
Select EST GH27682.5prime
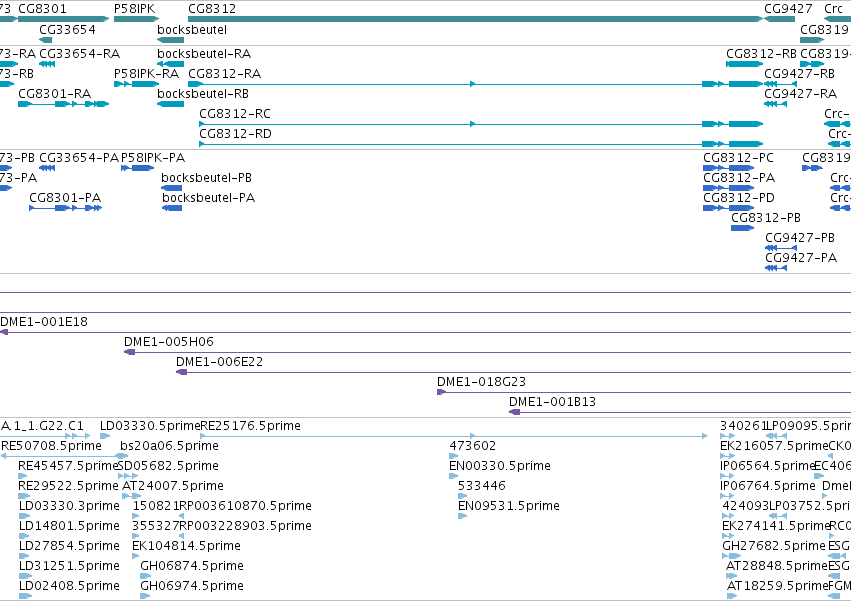[732, 556]
